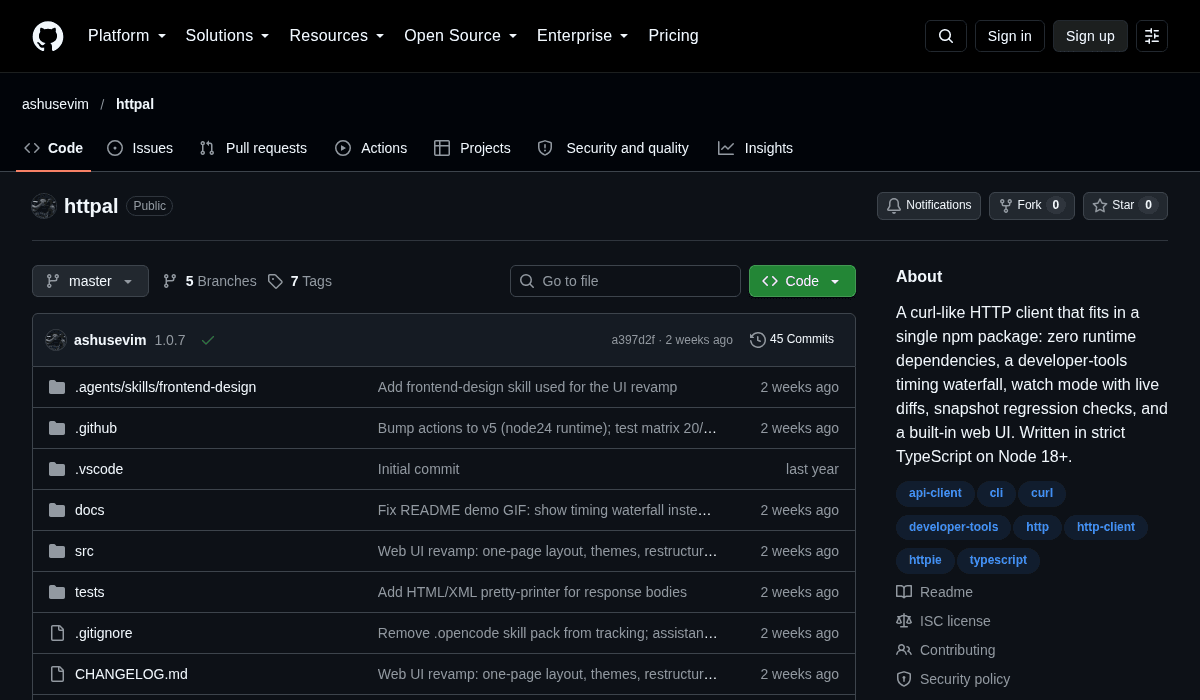Image resolution: width=1200 pixels, height=700 pixels.
Task: Star the httpal repository
Action: tap(1125, 206)
